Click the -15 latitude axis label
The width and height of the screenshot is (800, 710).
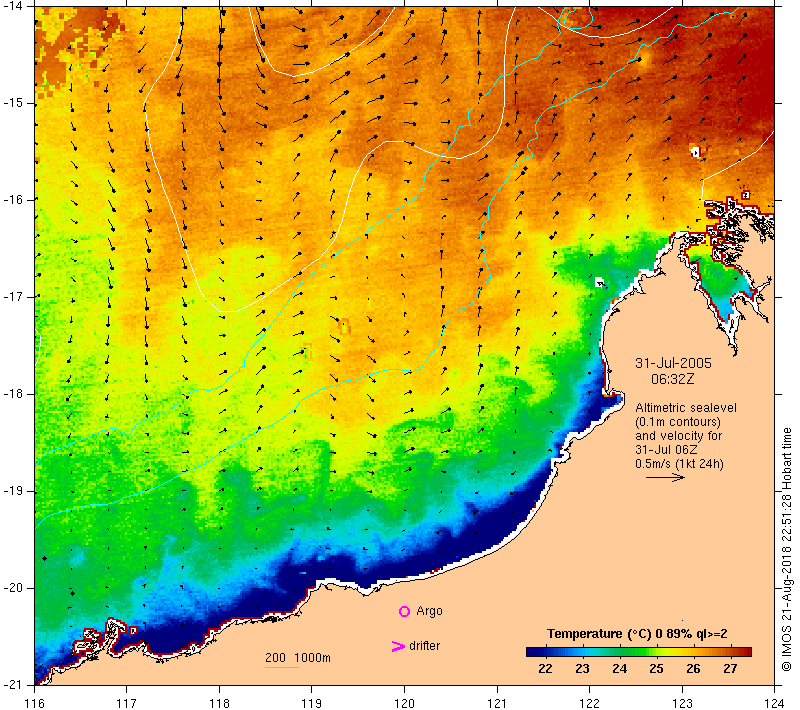click(x=12, y=103)
